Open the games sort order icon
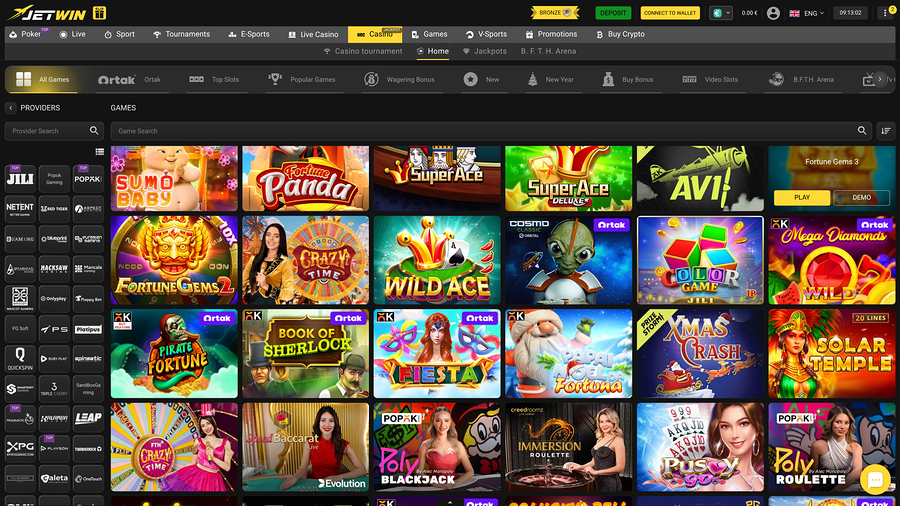This screenshot has height=506, width=900. [886, 131]
